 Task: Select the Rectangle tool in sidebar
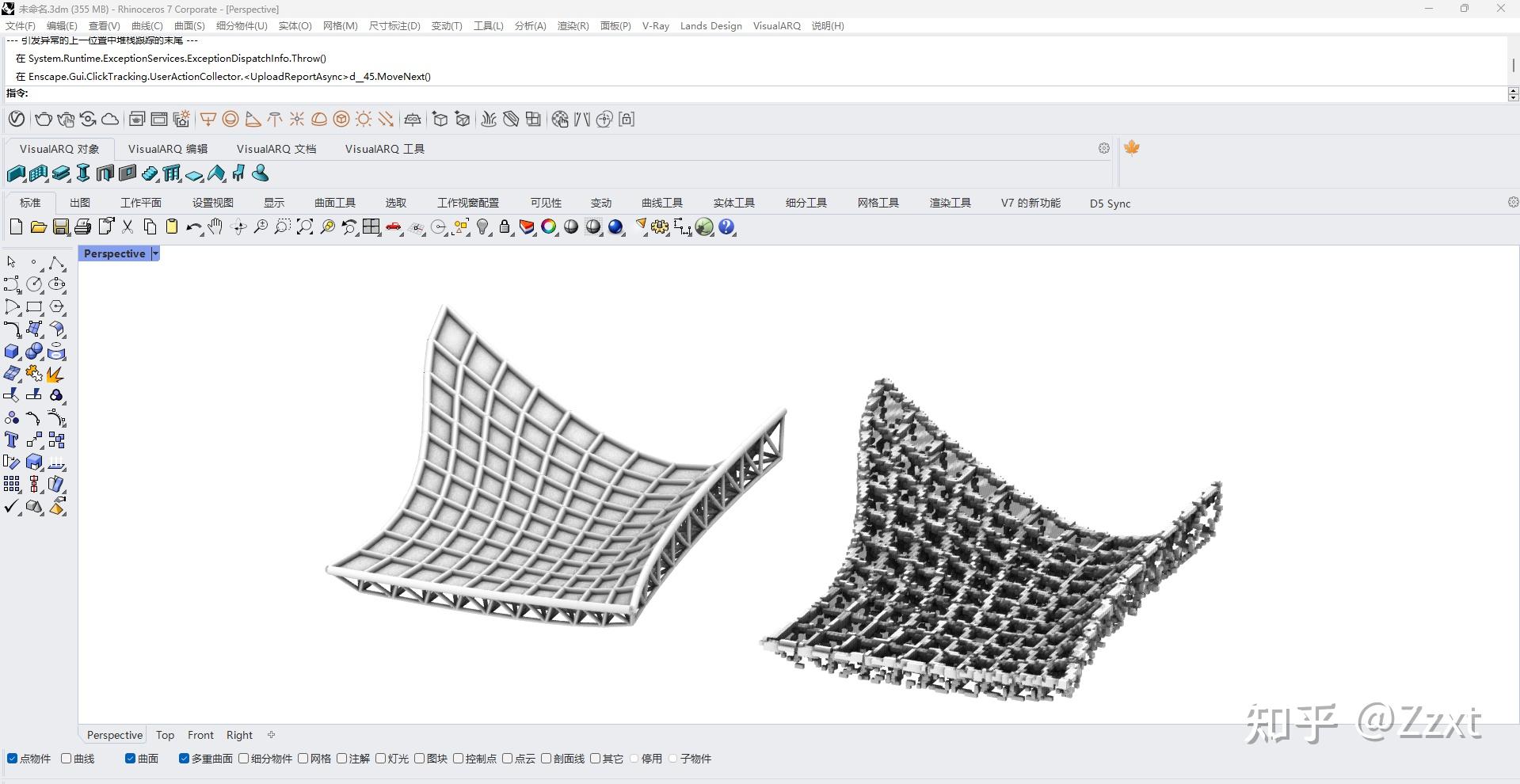pyautogui.click(x=34, y=307)
